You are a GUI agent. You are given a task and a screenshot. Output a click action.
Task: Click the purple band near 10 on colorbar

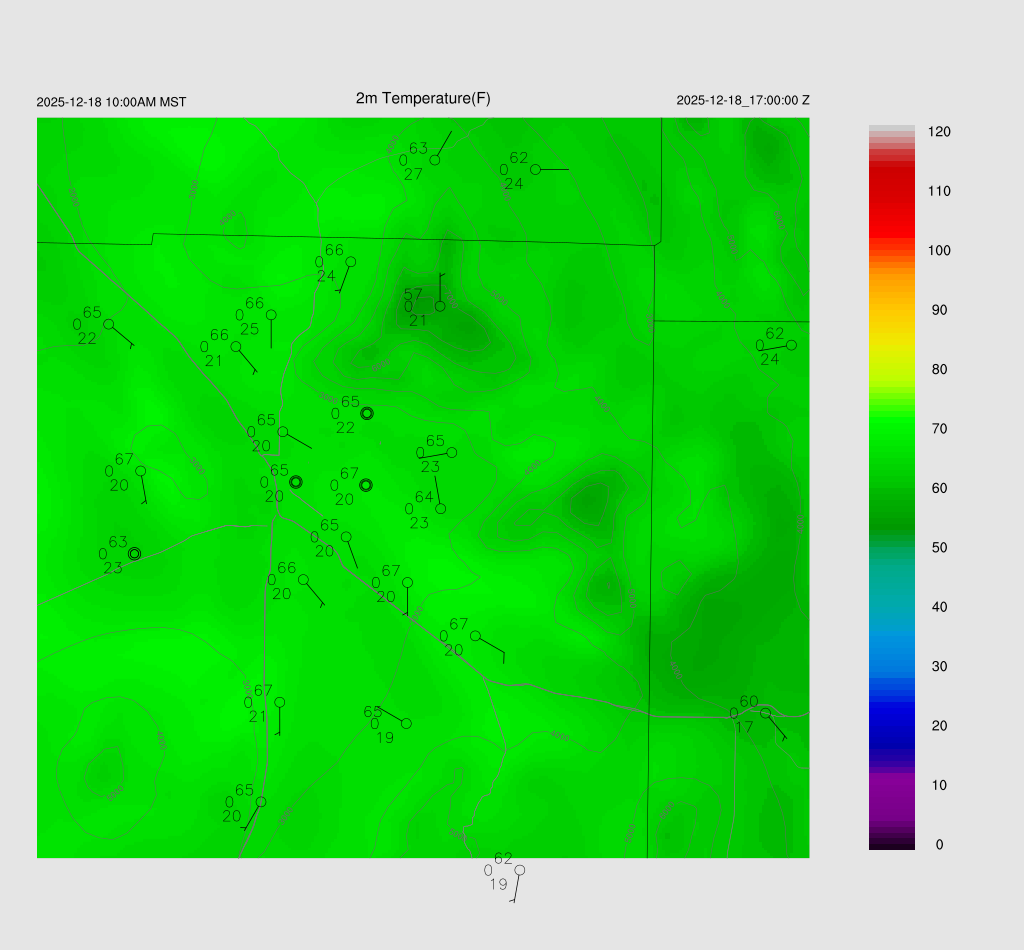coord(891,785)
